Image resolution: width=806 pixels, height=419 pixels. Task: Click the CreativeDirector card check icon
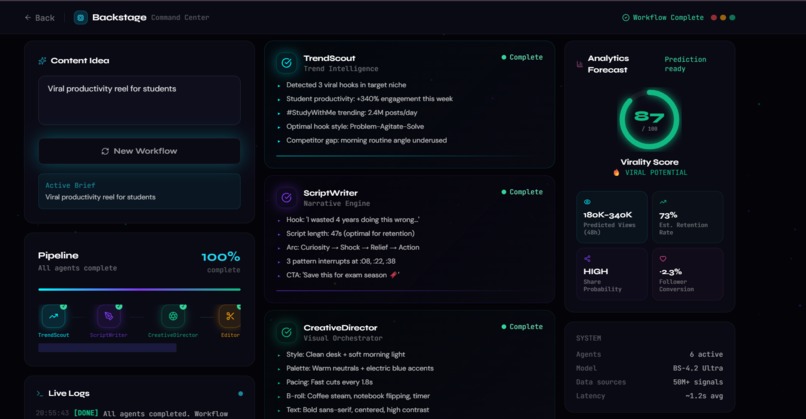pyautogui.click(x=286, y=332)
